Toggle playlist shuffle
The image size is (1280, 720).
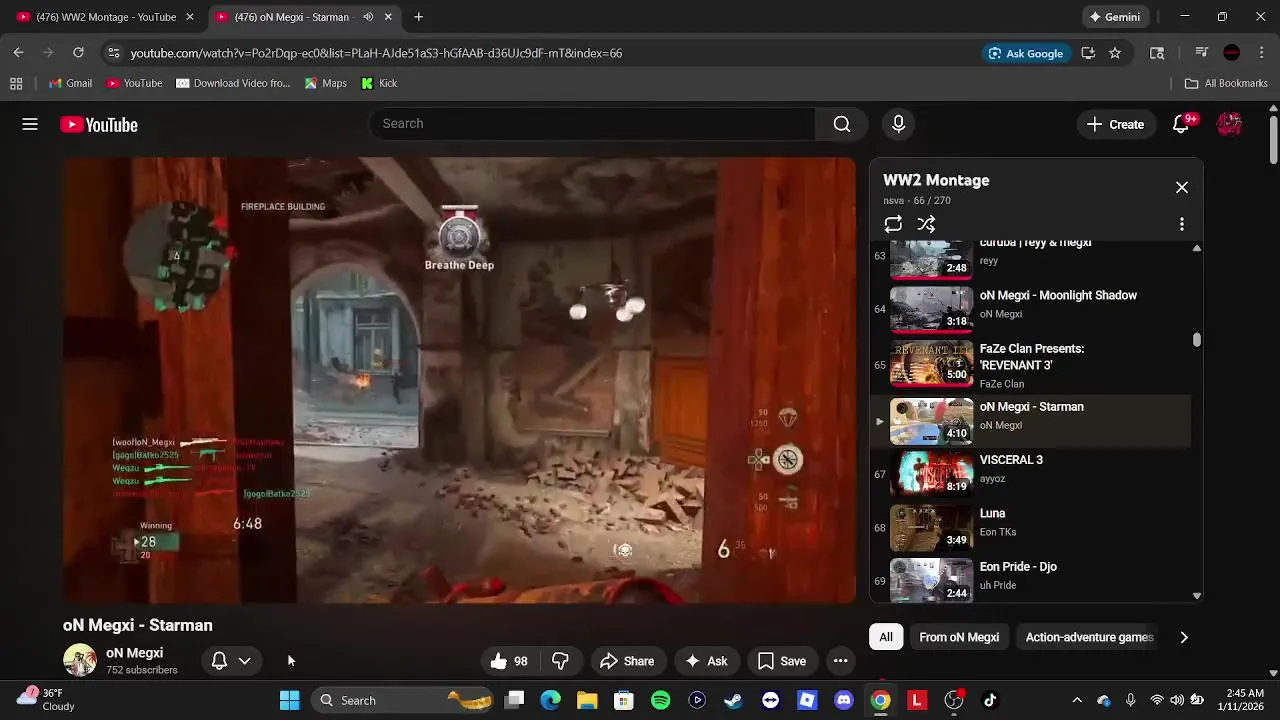[927, 225]
